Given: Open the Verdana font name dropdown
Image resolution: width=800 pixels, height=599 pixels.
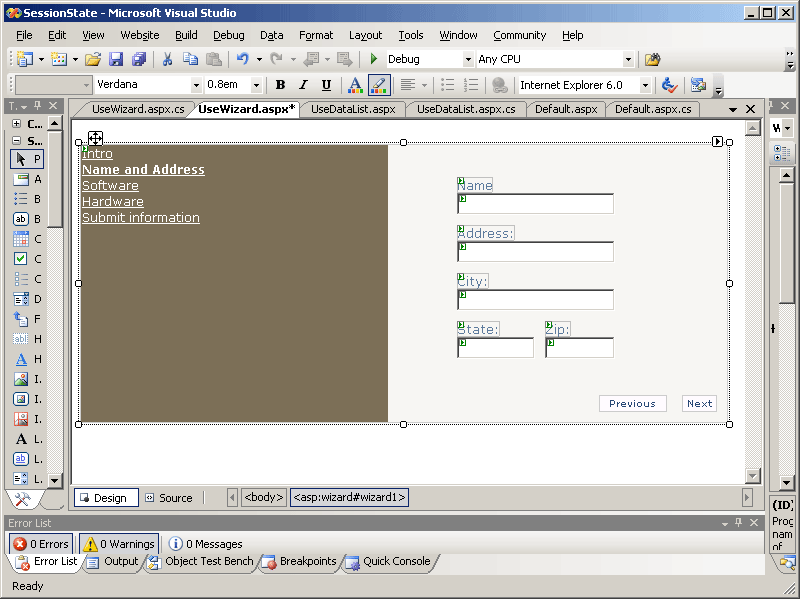Looking at the screenshot, I should click(x=196, y=86).
